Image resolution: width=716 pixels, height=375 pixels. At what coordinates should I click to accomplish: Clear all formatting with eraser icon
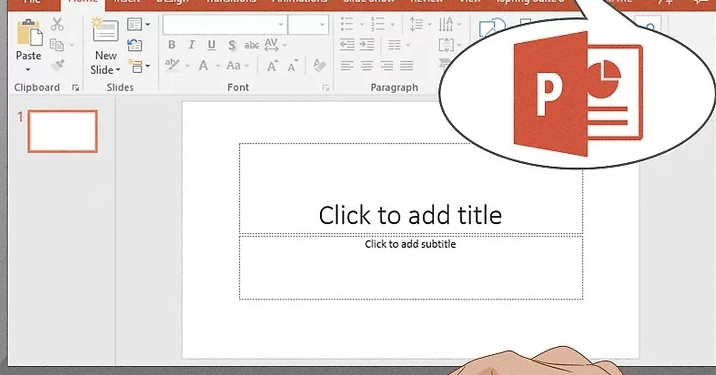[x=320, y=65]
